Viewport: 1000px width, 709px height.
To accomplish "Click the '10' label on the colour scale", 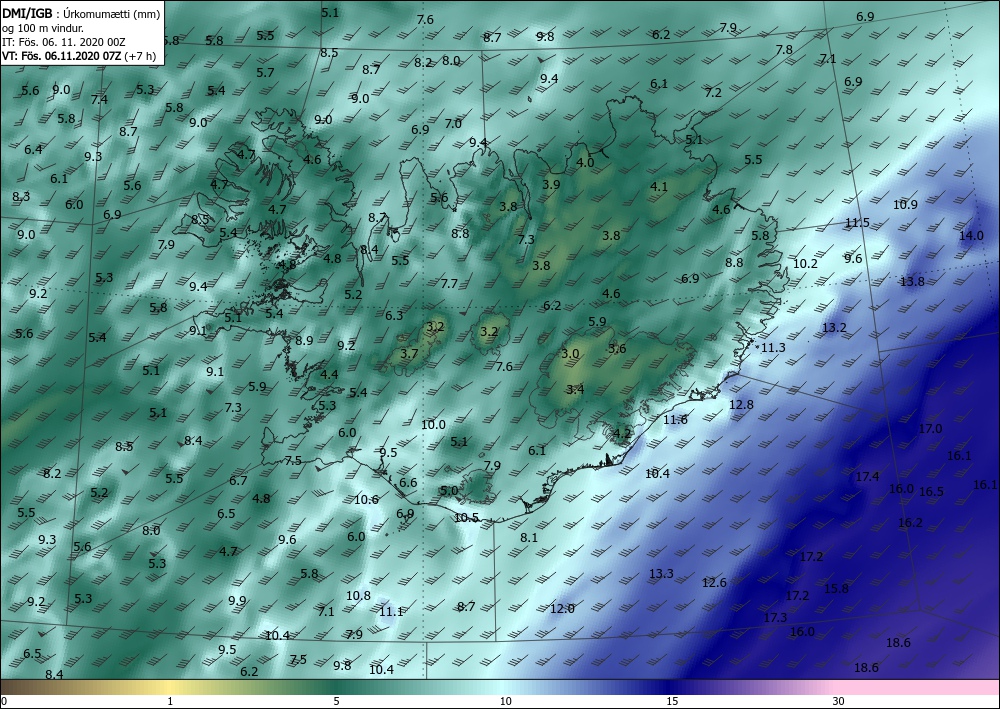I will 506,701.
